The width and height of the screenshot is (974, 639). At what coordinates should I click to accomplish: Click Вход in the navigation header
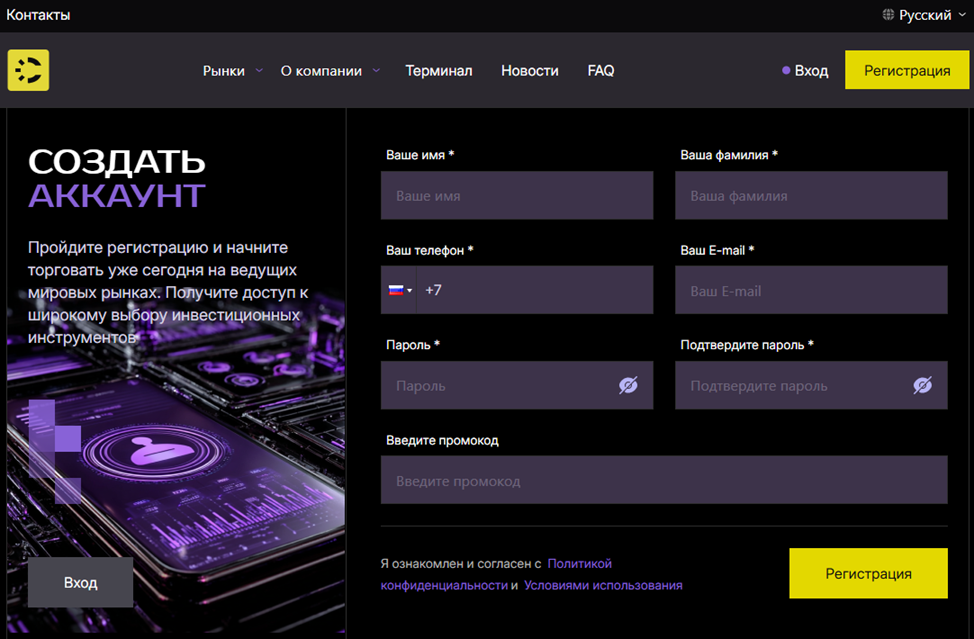805,71
